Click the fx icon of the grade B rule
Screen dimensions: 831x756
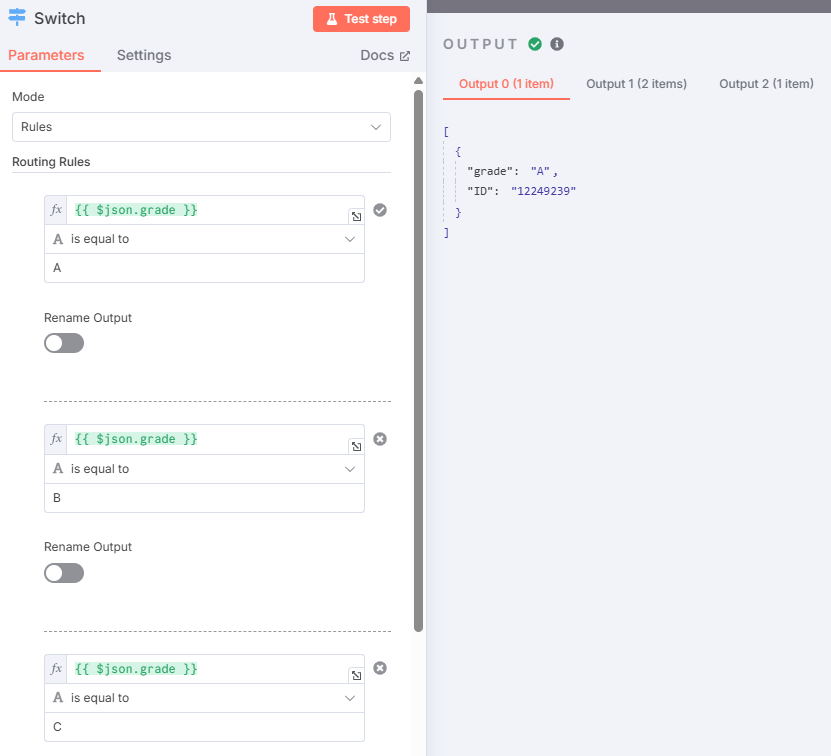pos(56,439)
